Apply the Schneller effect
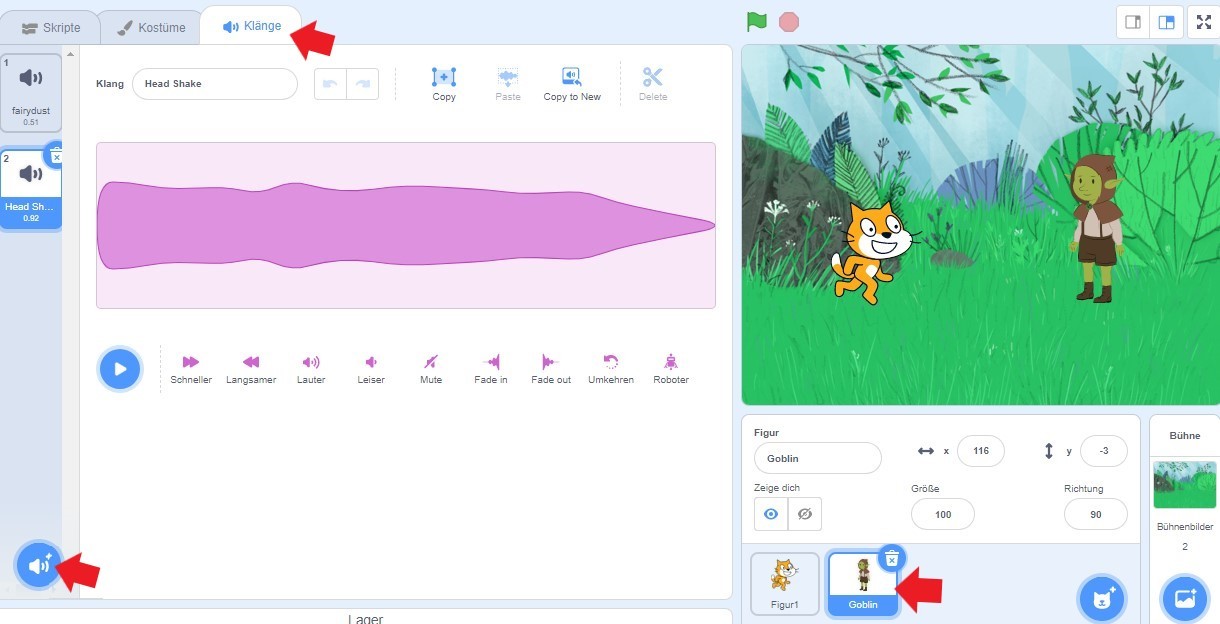This screenshot has height=624, width=1220. (191, 369)
